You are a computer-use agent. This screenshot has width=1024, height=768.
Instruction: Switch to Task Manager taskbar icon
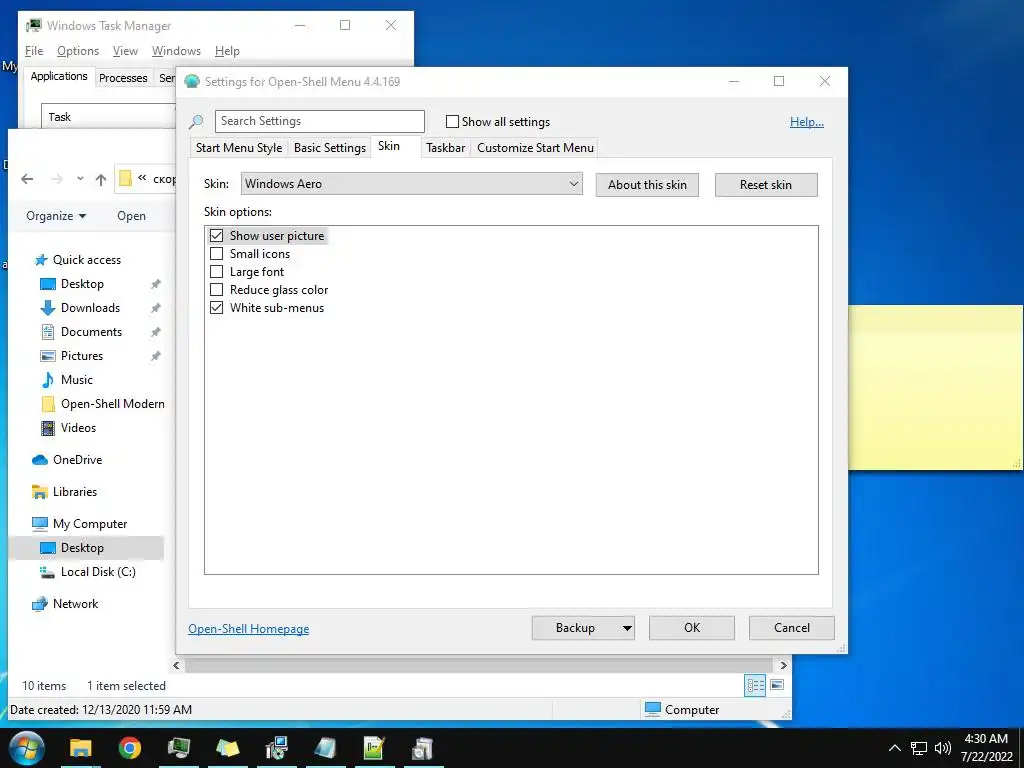coord(179,748)
